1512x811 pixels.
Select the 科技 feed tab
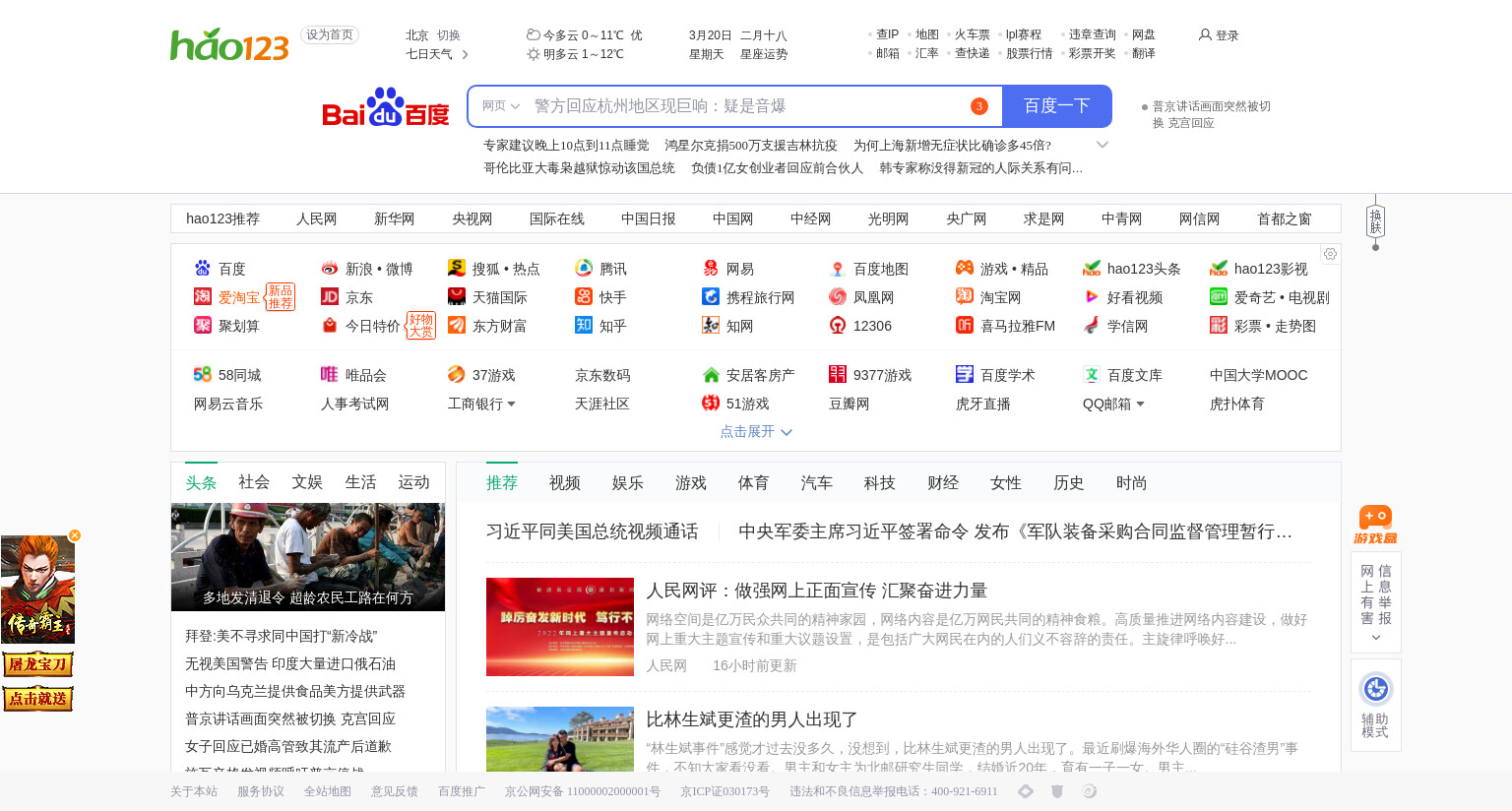click(x=880, y=483)
